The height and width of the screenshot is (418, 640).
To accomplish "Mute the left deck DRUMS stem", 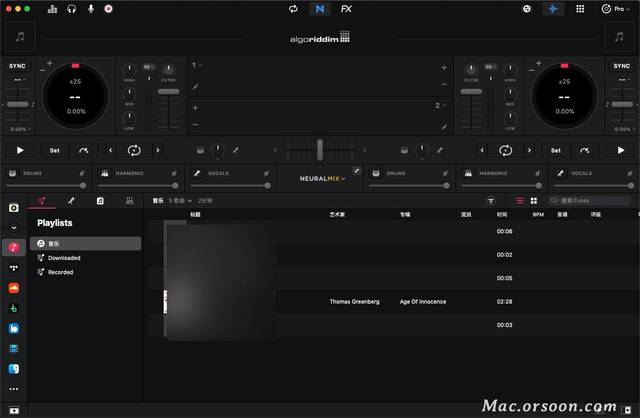I will pos(13,173).
